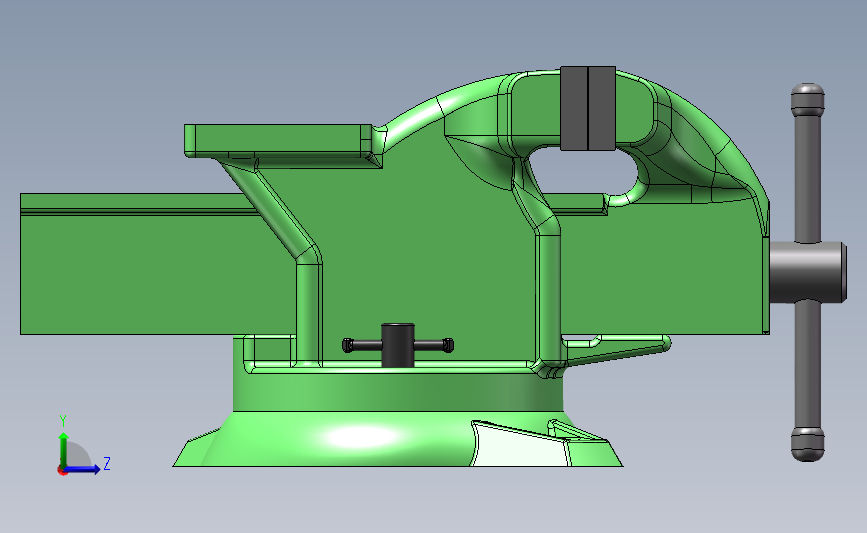Select the blue Z axis arrow
This screenshot has width=867, height=533.
coord(83,469)
